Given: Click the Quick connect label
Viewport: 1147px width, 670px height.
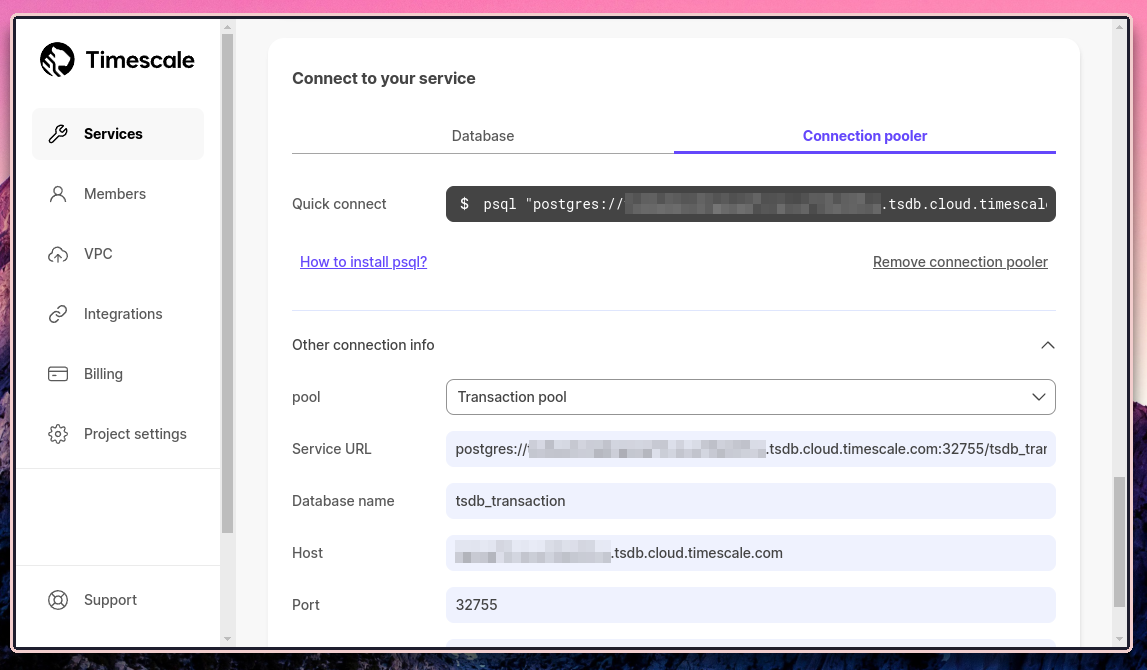Looking at the screenshot, I should 339,204.
